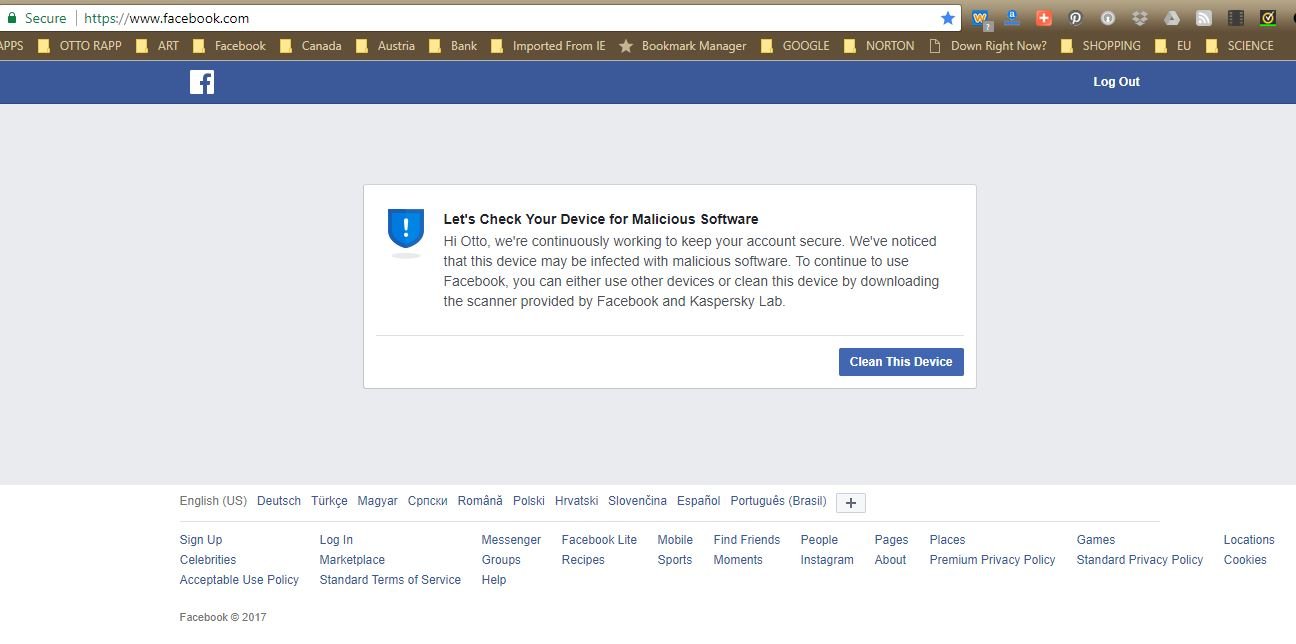This screenshot has width=1296, height=644.
Task: Open the Bank bookmark folder
Action: pyautogui.click(x=453, y=46)
